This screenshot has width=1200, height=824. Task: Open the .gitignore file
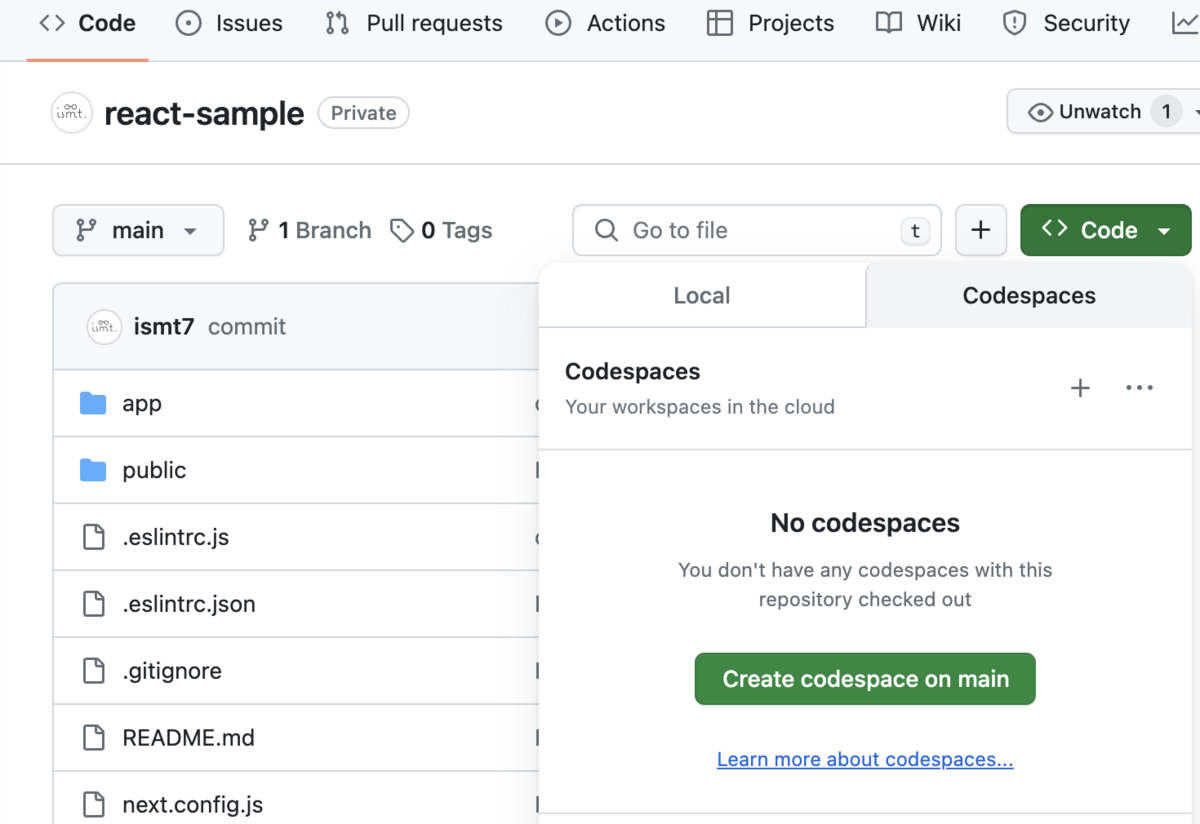[172, 671]
